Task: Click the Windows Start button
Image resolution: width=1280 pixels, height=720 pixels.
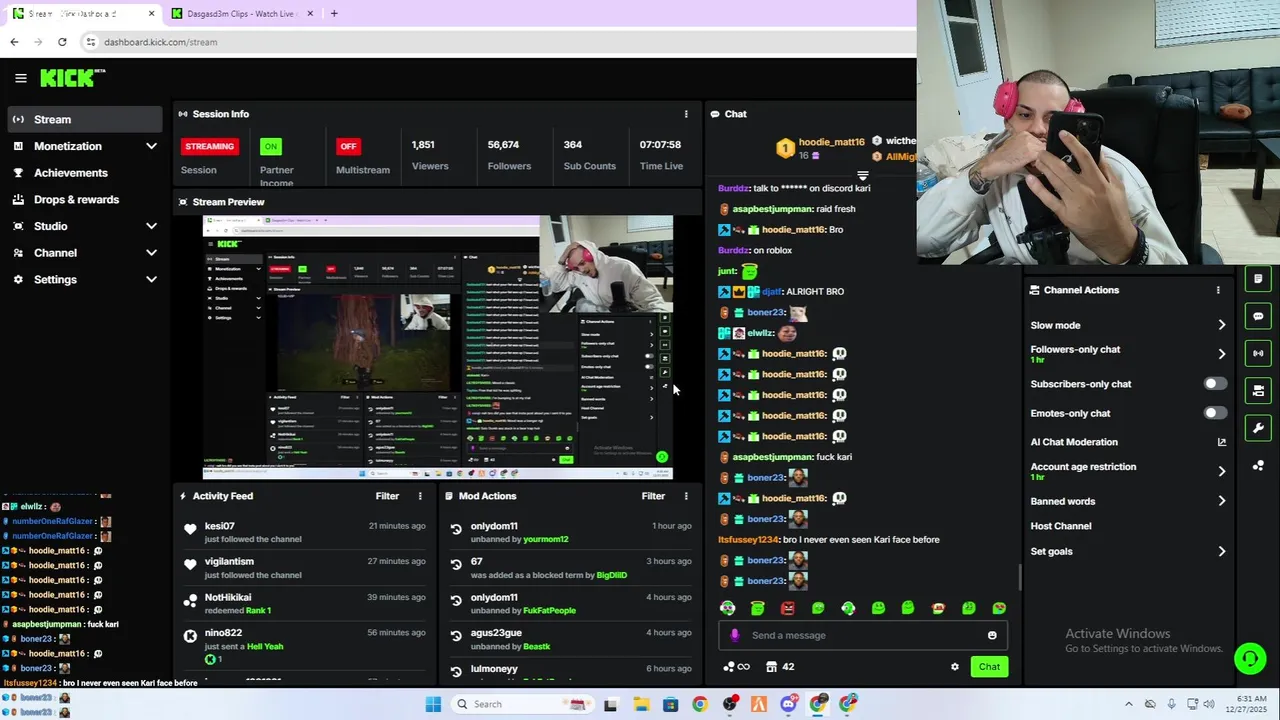Action: pos(433,704)
